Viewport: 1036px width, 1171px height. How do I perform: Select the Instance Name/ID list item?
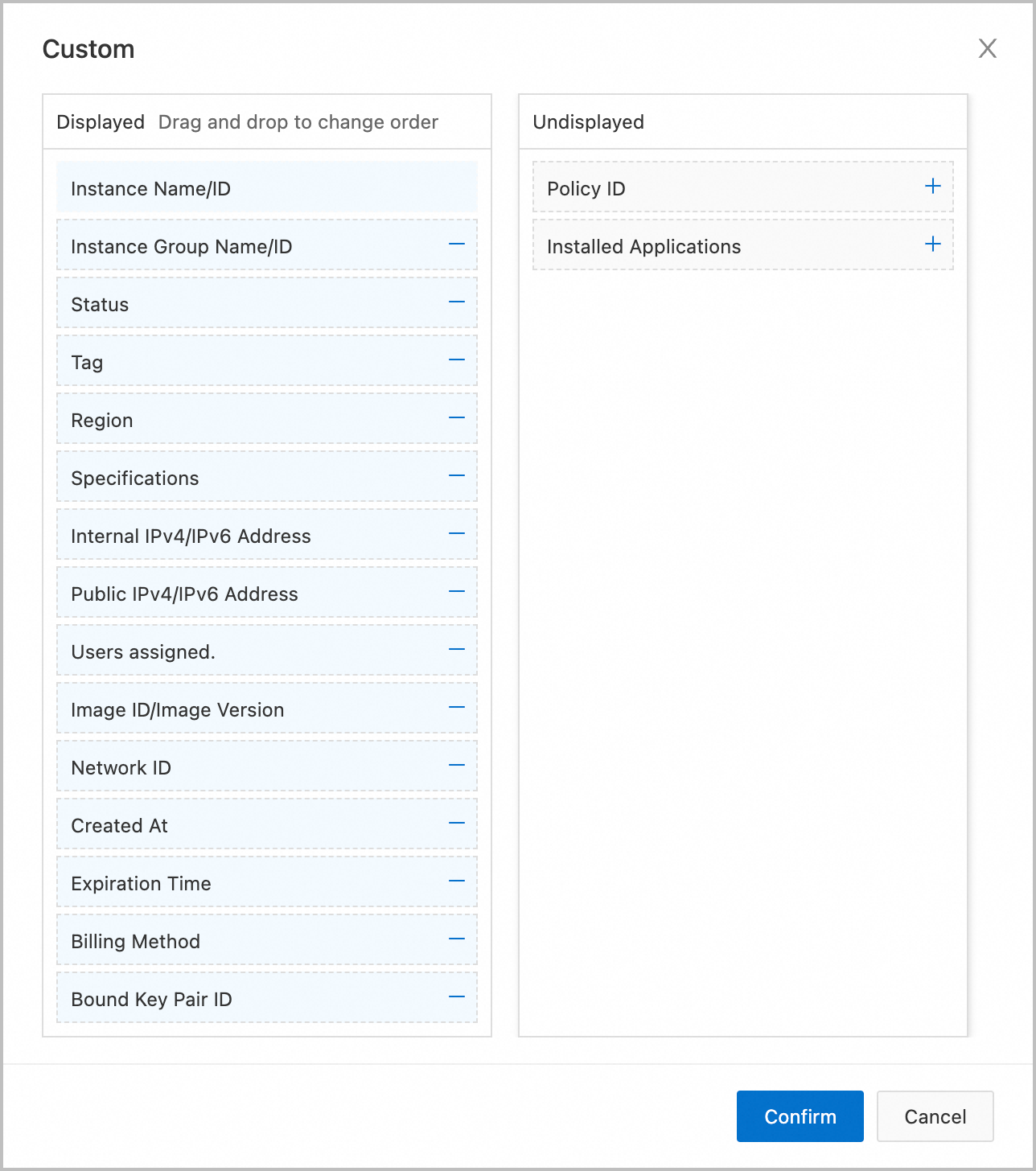tap(265, 187)
